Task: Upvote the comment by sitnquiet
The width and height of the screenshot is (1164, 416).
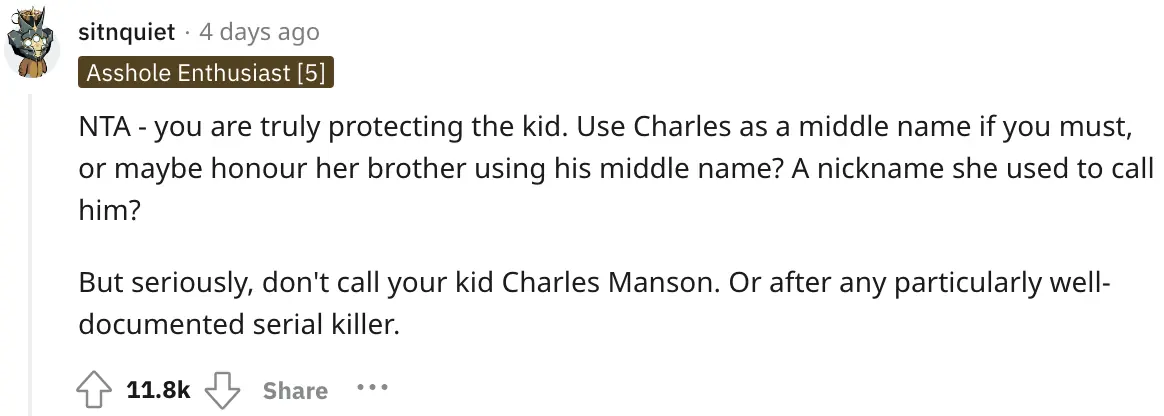Action: pos(95,390)
